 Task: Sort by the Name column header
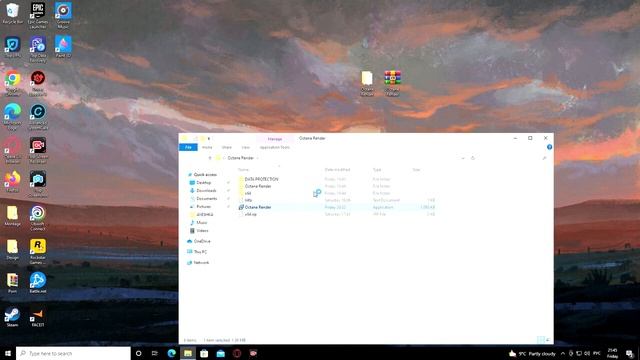(244, 169)
